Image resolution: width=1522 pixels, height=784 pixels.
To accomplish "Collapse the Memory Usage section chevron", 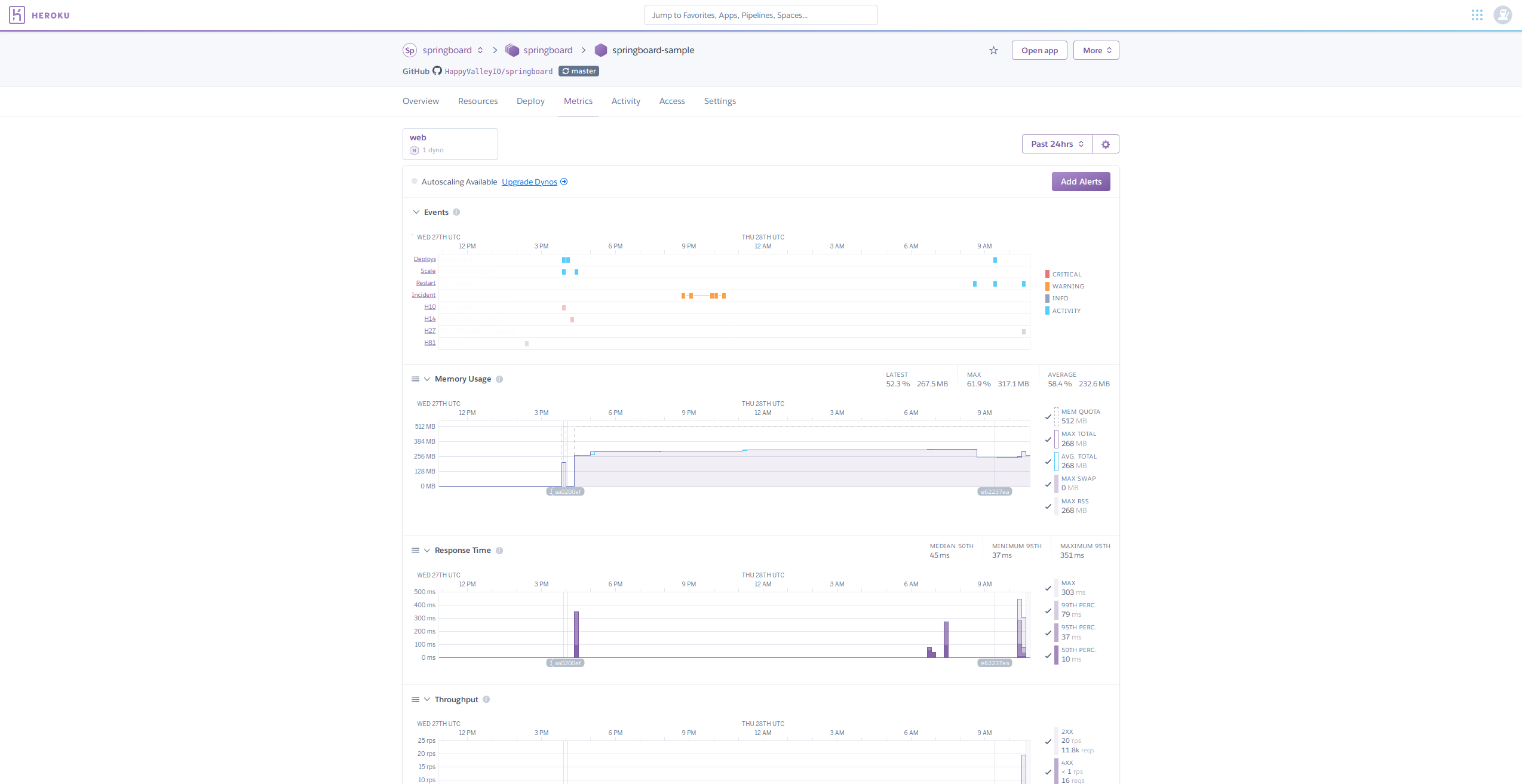I will [x=427, y=379].
